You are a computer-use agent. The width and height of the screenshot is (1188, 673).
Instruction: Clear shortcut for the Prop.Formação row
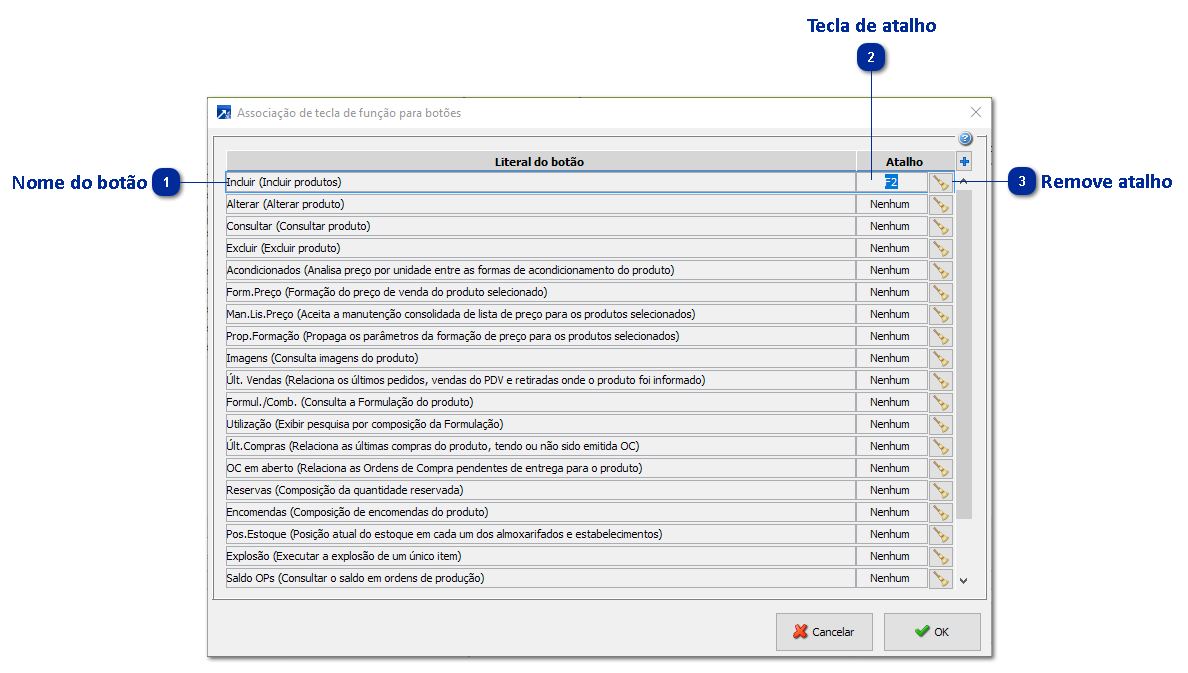coord(940,336)
